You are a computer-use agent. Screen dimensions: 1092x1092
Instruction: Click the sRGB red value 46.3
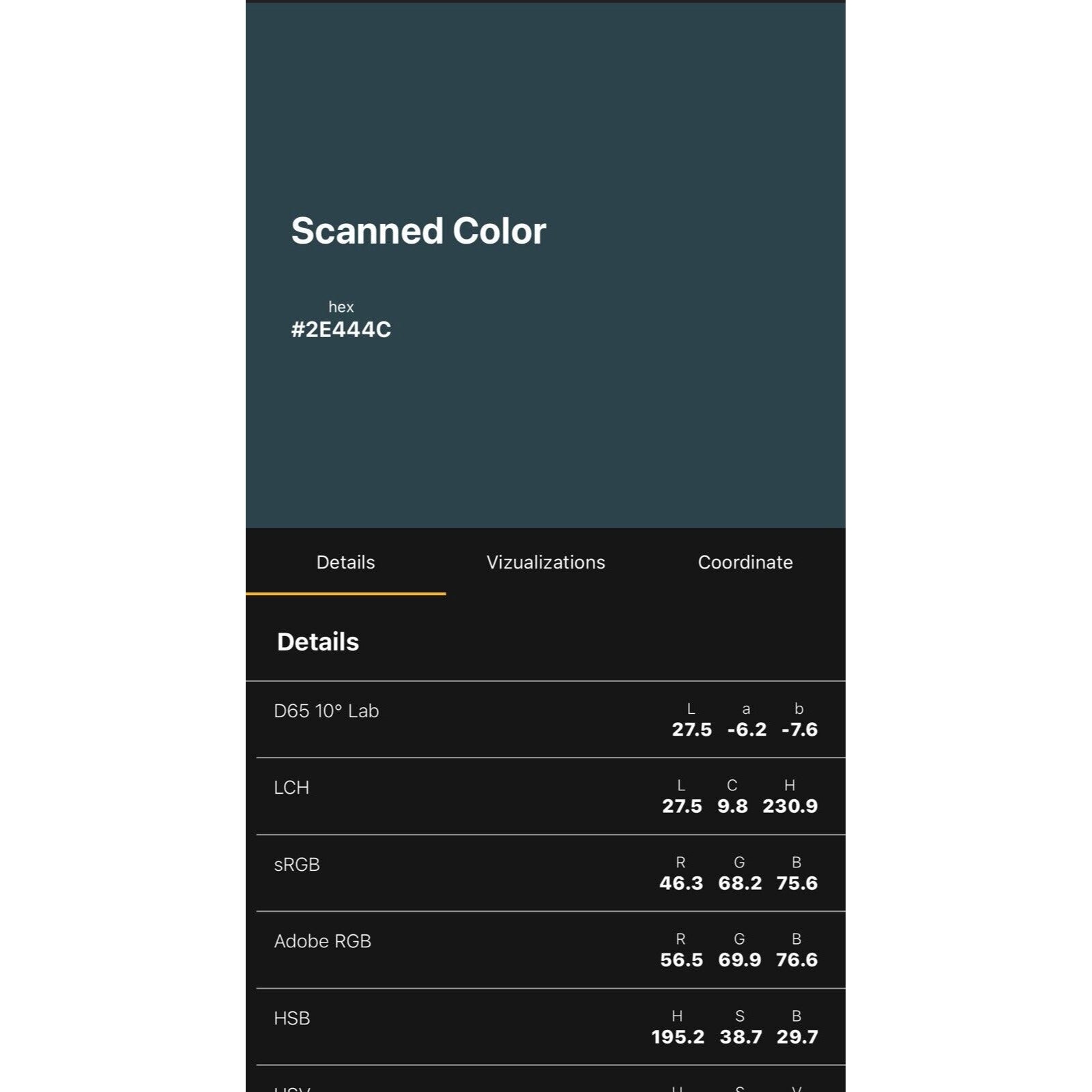point(680,883)
